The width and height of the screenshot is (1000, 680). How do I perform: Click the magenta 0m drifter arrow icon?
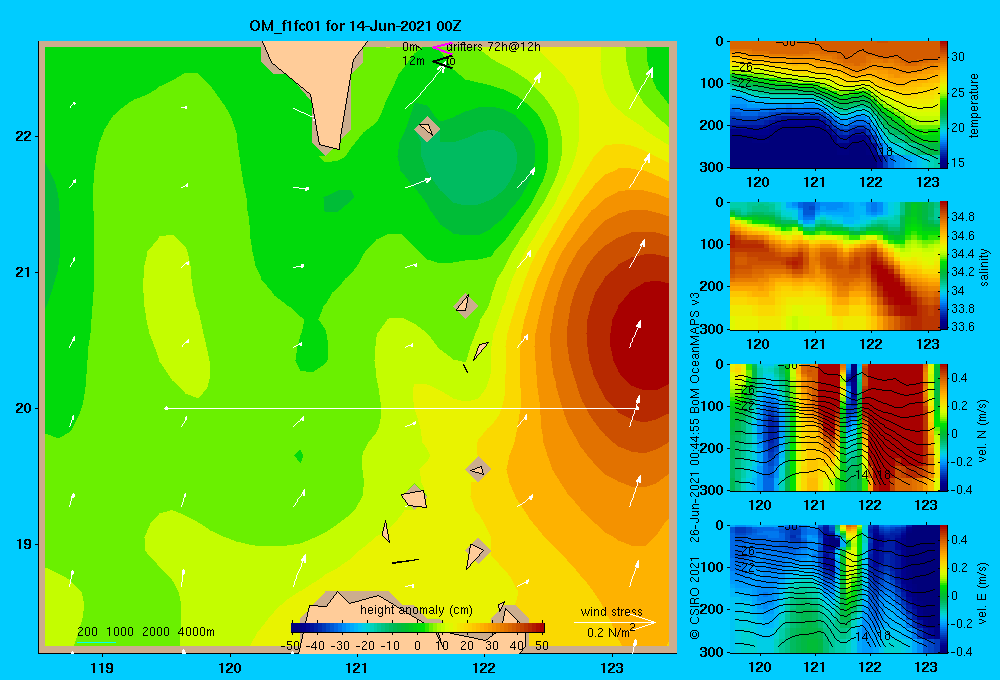coord(442,47)
